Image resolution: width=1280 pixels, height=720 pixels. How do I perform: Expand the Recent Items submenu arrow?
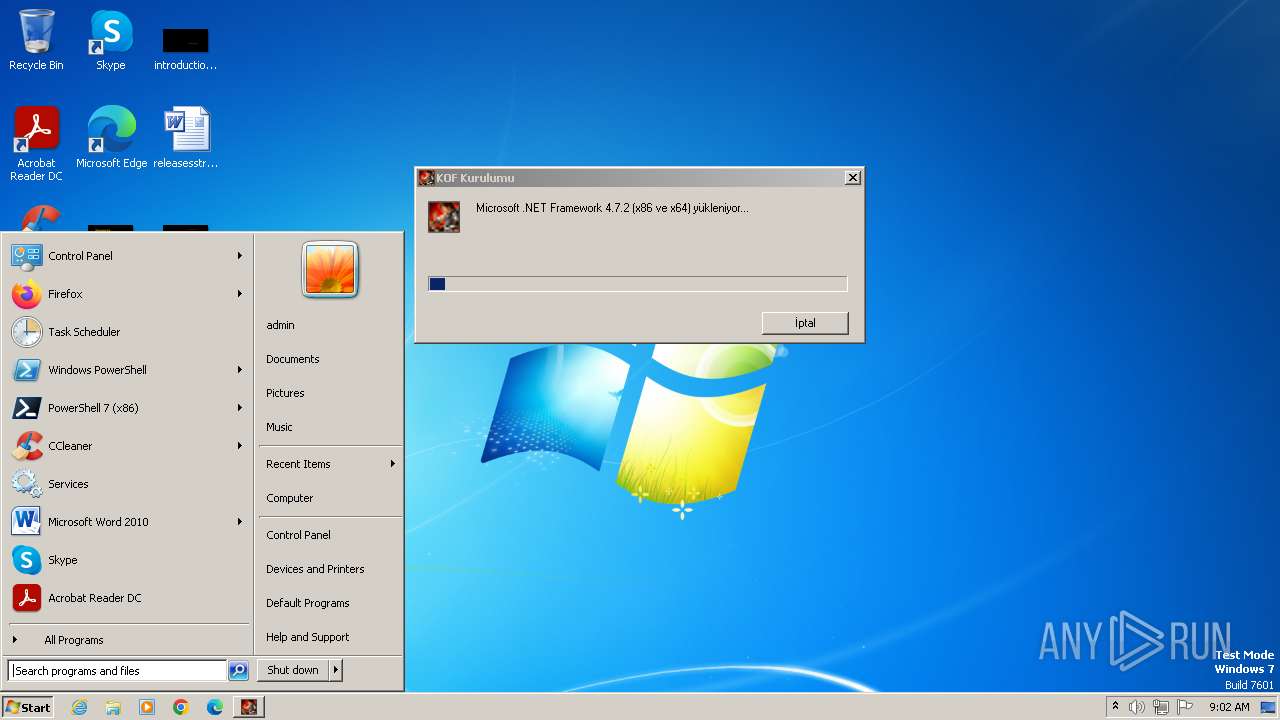392,464
